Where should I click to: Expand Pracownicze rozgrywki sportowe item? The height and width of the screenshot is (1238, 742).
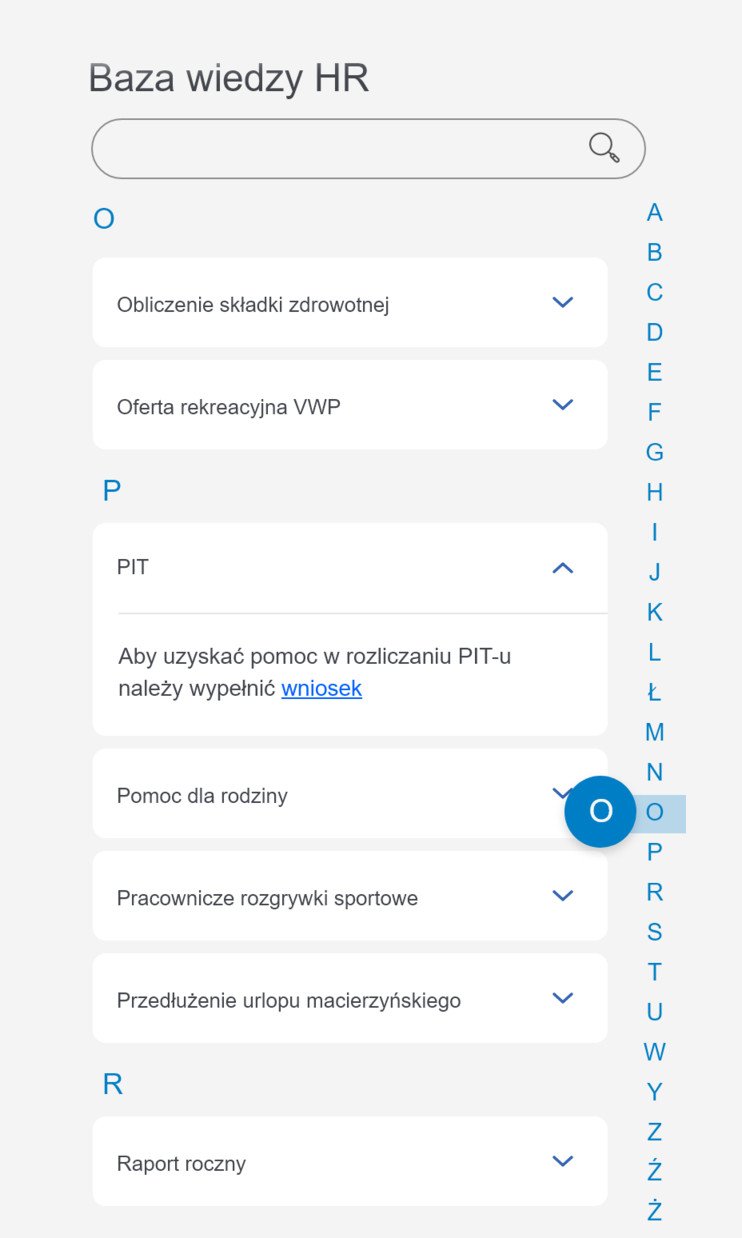coord(350,897)
